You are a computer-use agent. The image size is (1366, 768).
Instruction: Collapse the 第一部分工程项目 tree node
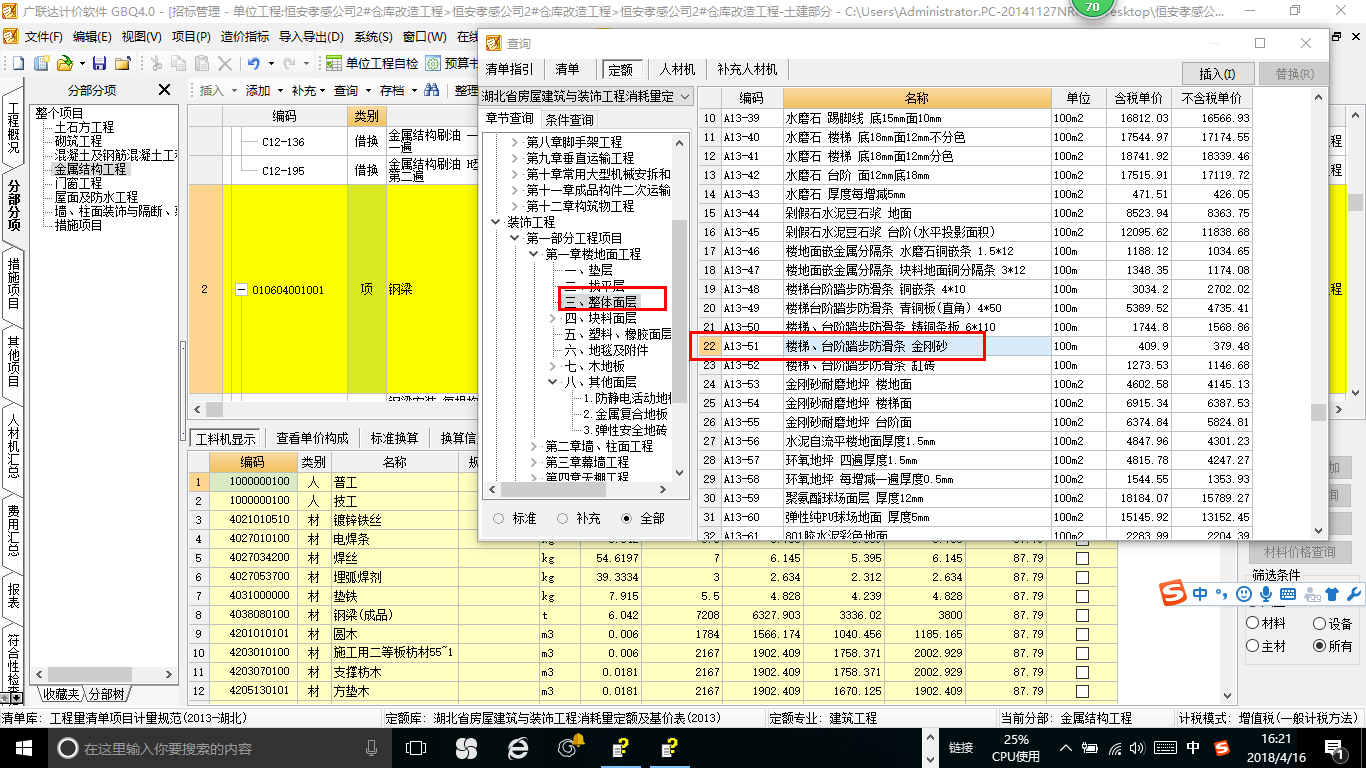coord(515,238)
